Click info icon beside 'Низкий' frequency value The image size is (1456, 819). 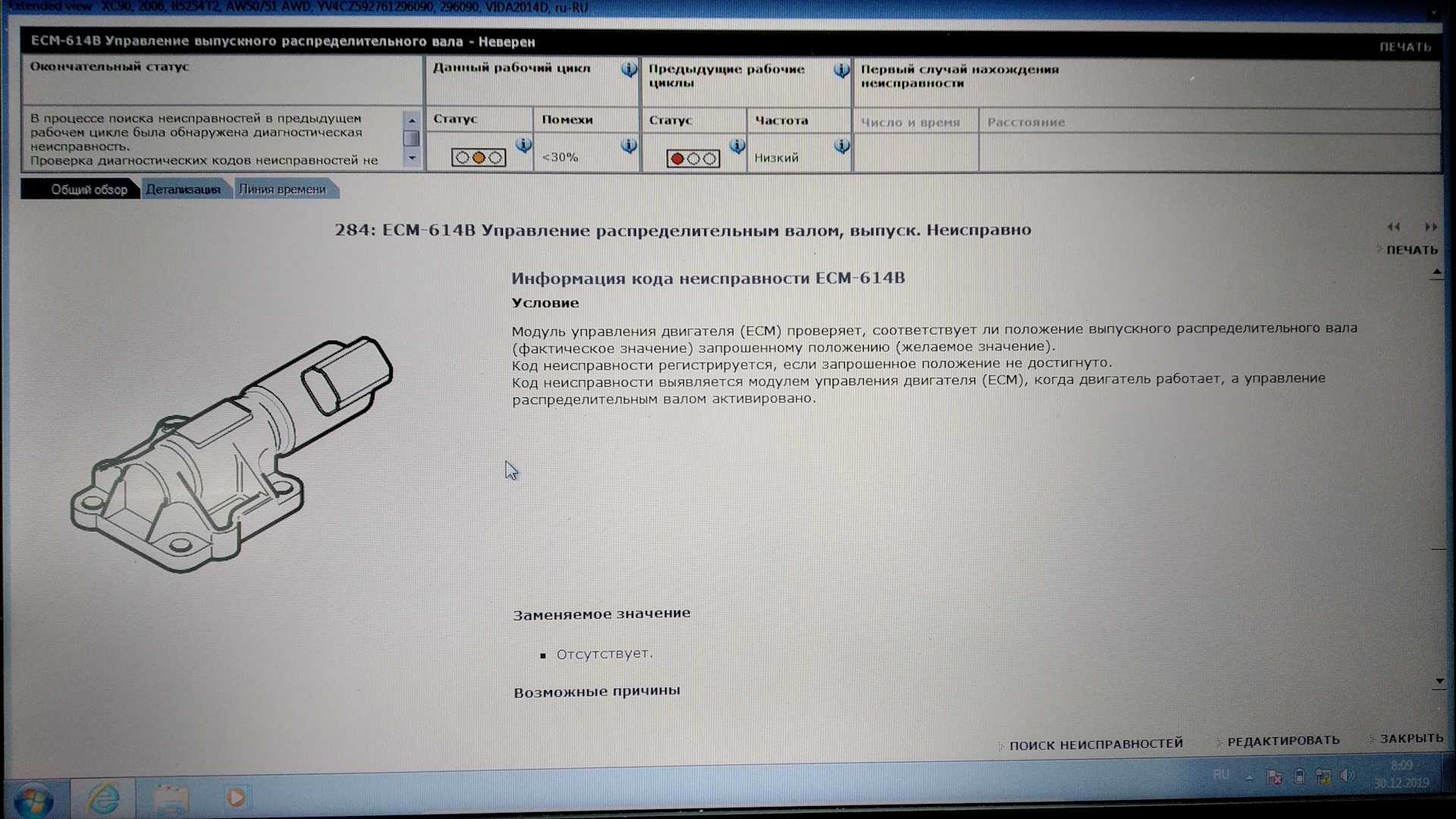(842, 146)
